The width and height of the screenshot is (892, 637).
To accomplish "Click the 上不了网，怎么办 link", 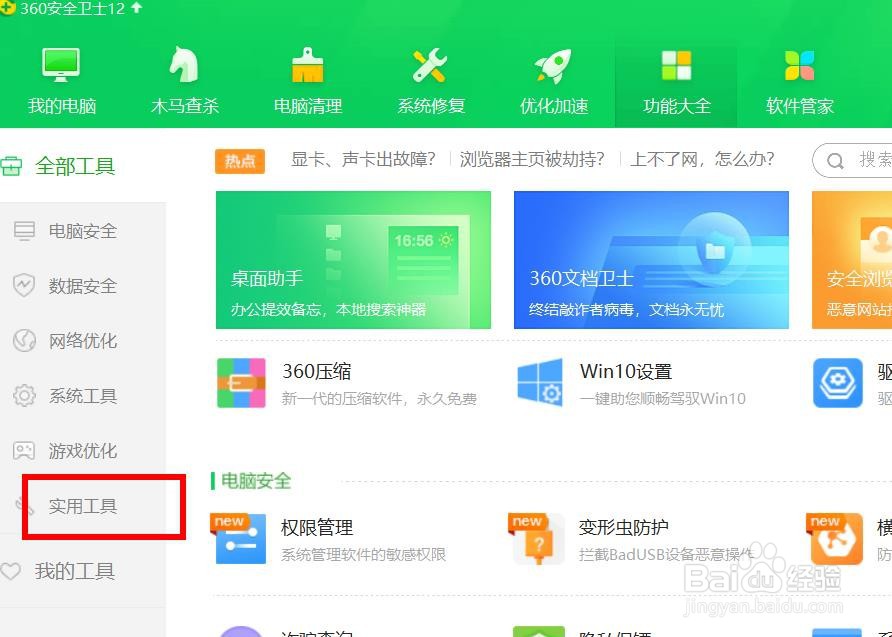I will click(700, 159).
